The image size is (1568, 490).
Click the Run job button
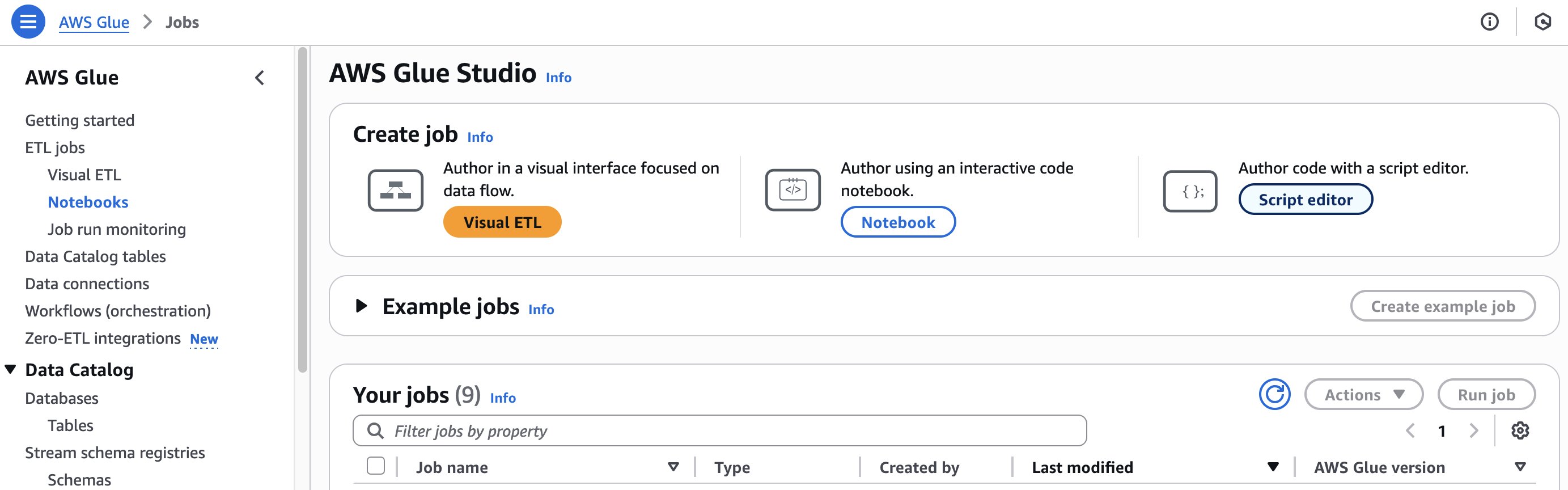point(1486,394)
